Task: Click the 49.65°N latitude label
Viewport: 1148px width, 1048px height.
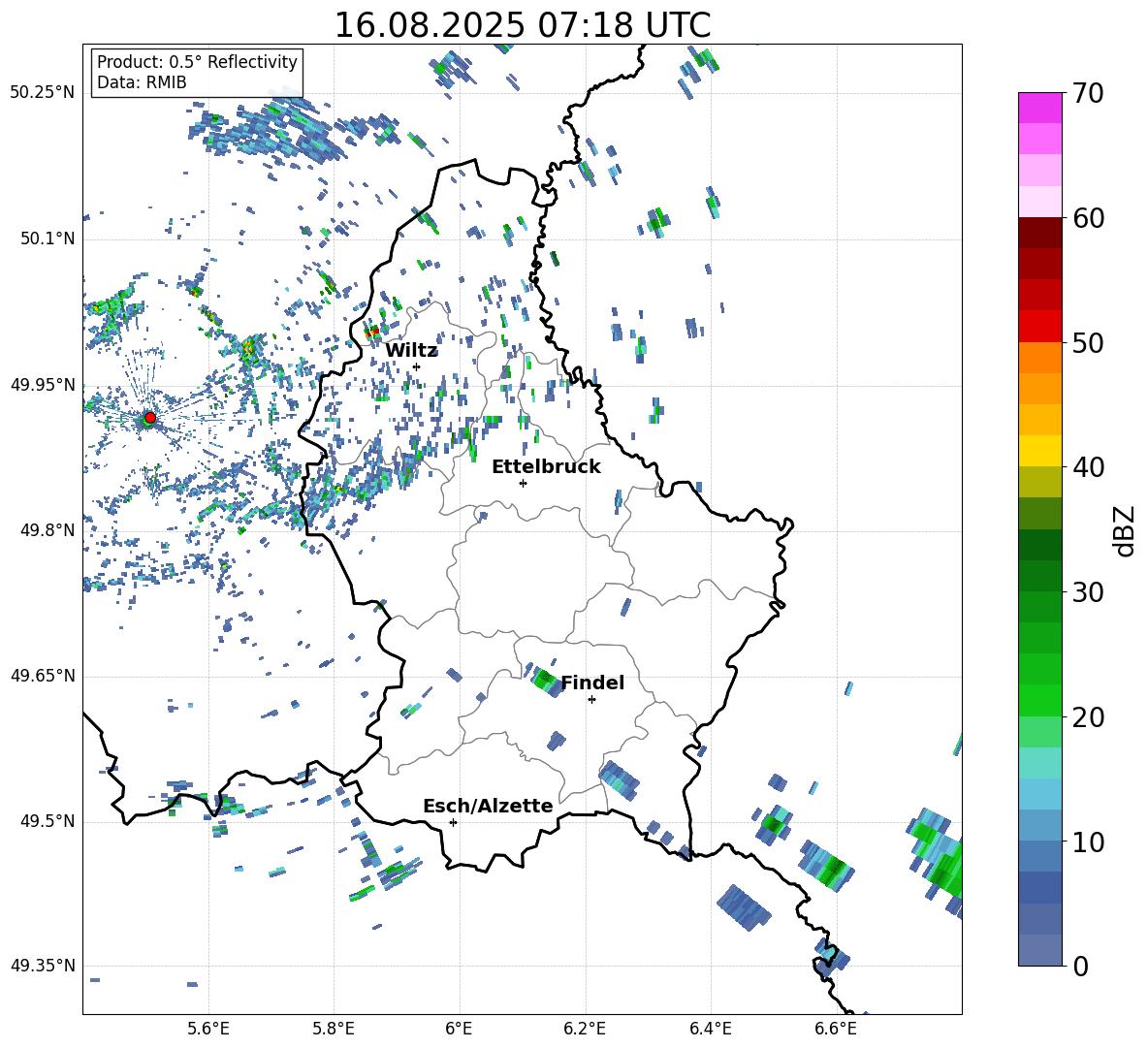Action: pyautogui.click(x=43, y=676)
